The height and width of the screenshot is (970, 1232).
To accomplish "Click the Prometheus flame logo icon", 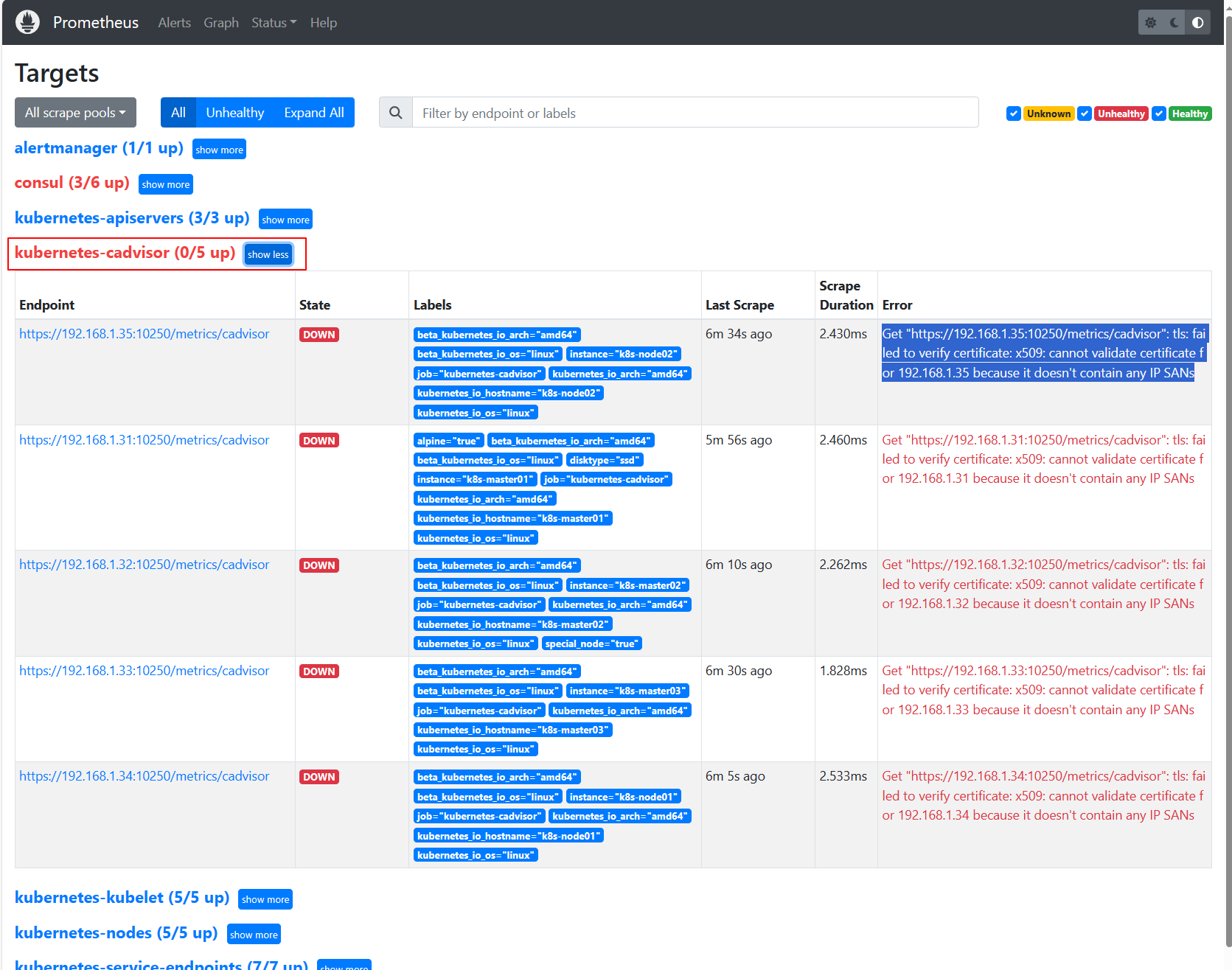I will [27, 22].
